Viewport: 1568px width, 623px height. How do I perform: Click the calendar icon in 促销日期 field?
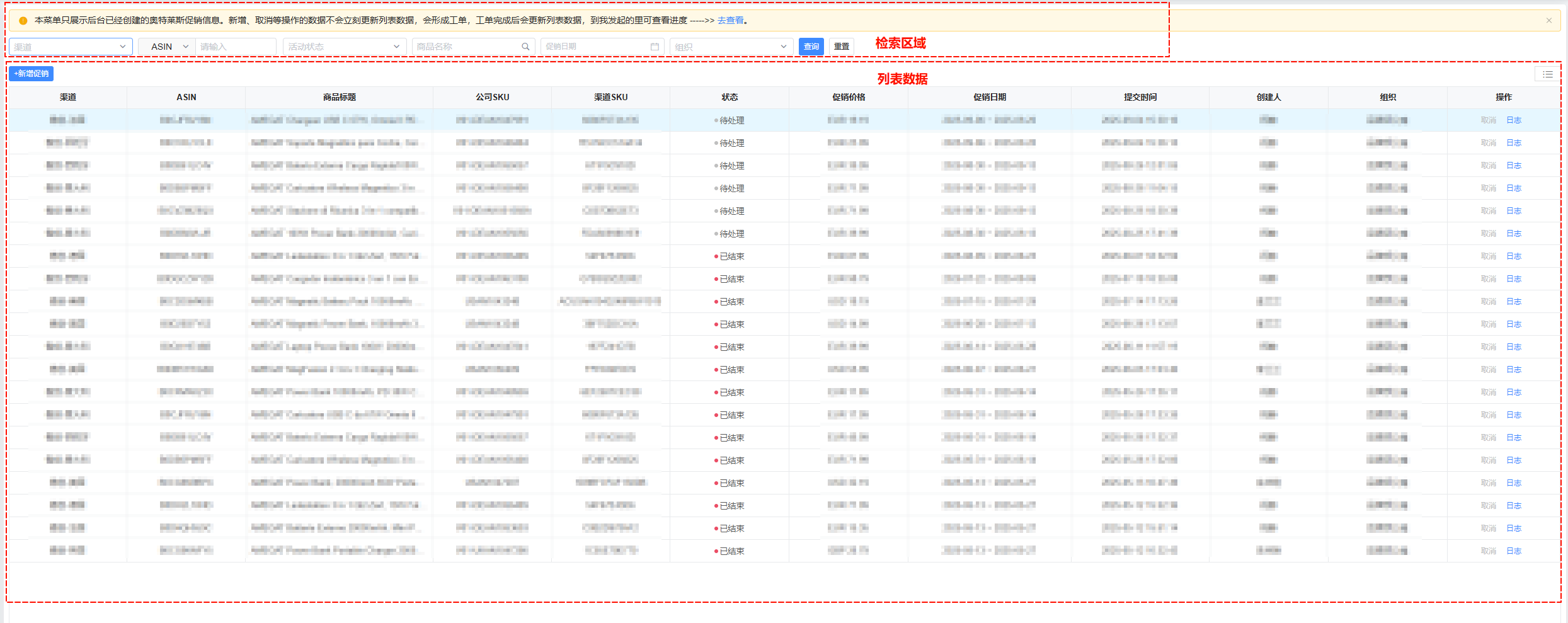pos(655,47)
